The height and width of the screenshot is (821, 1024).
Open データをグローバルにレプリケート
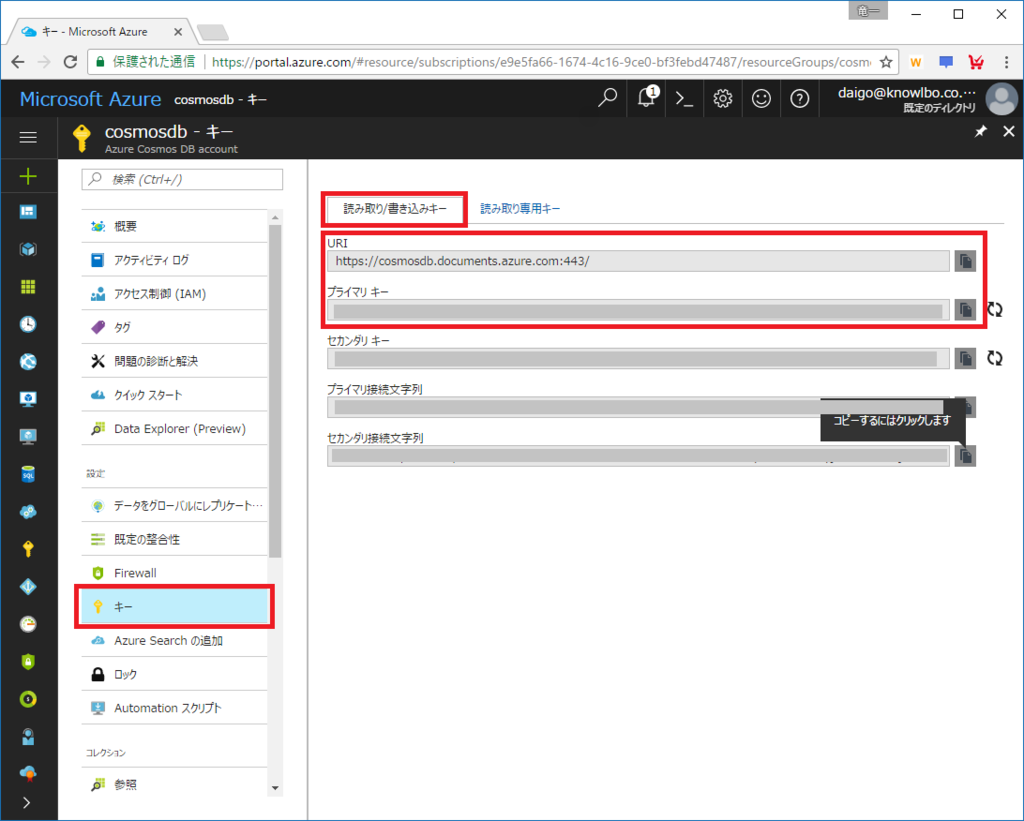pos(174,506)
